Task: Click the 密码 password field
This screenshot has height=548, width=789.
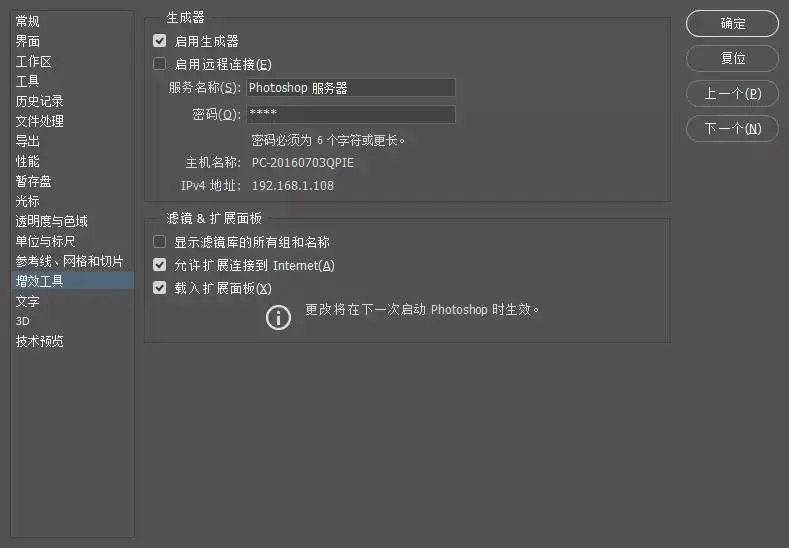Action: coord(351,114)
